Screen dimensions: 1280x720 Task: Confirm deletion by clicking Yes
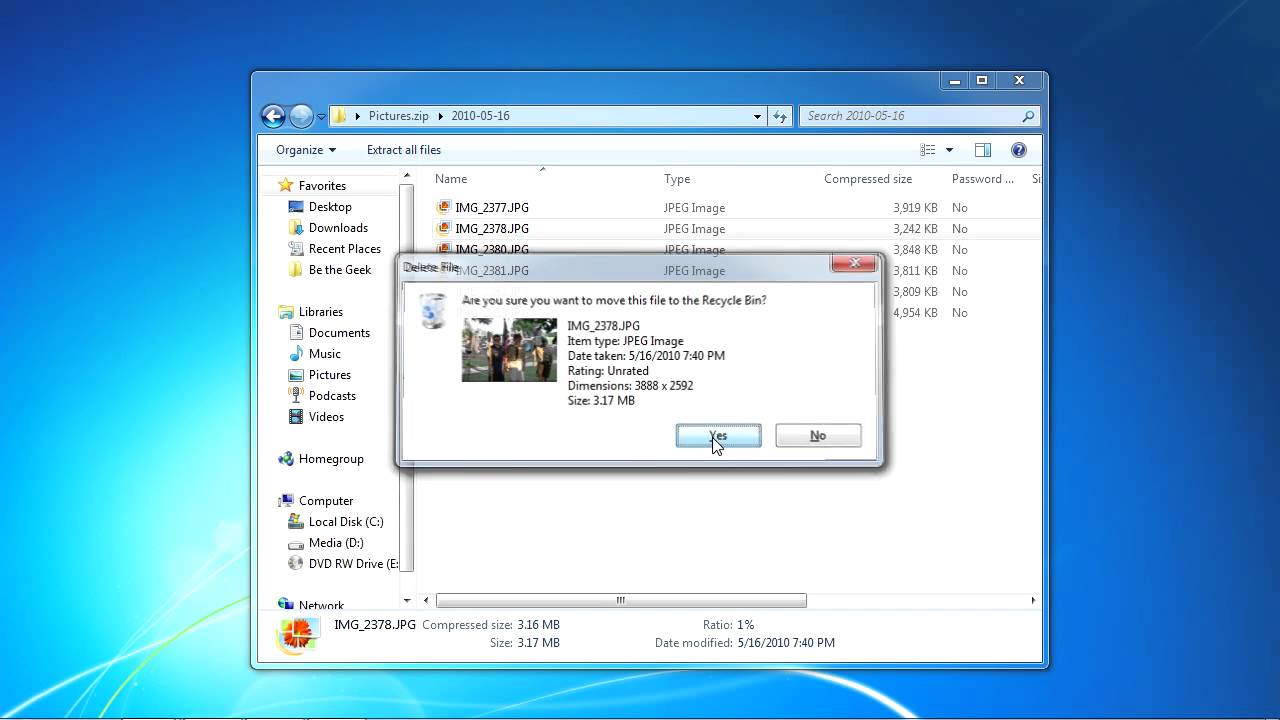tap(718, 436)
